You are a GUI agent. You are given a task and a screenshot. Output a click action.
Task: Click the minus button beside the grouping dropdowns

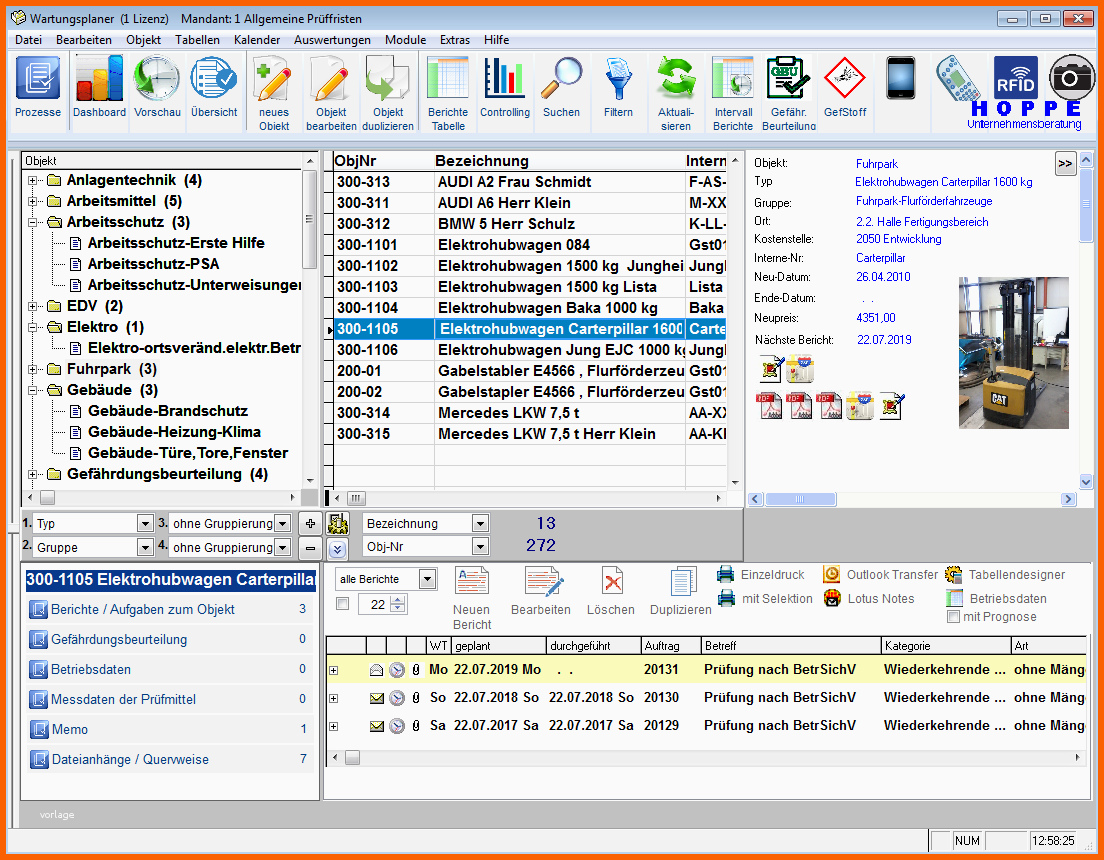point(310,548)
